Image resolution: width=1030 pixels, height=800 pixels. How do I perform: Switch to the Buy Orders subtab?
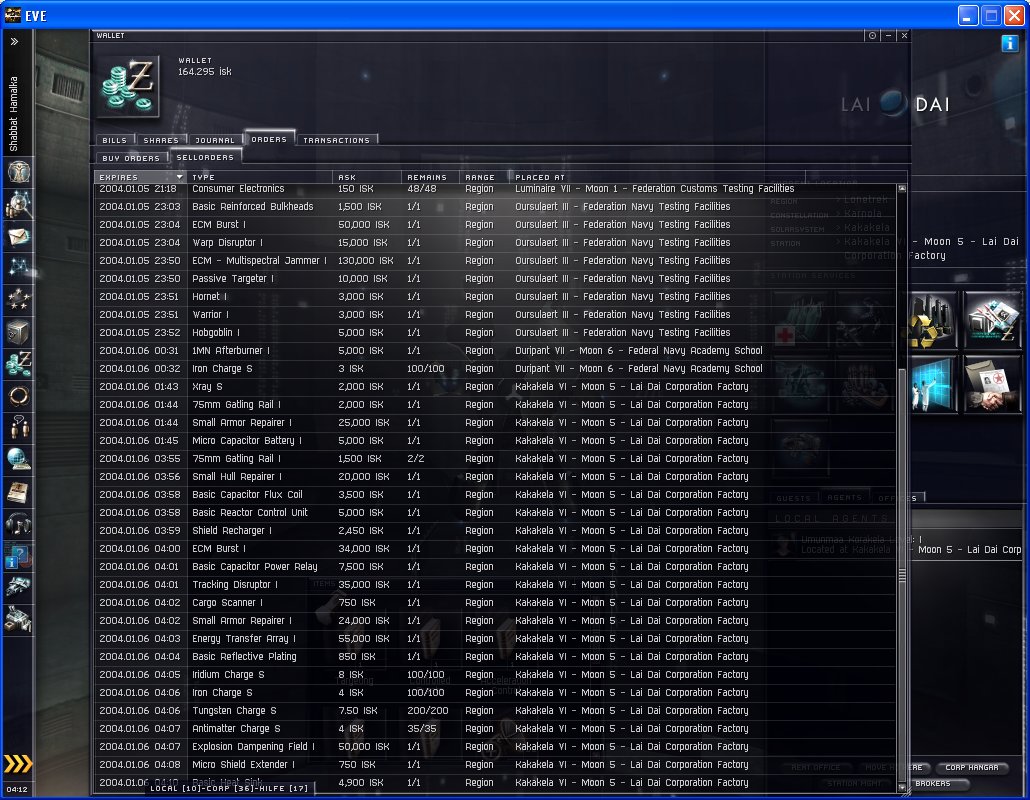coord(131,158)
